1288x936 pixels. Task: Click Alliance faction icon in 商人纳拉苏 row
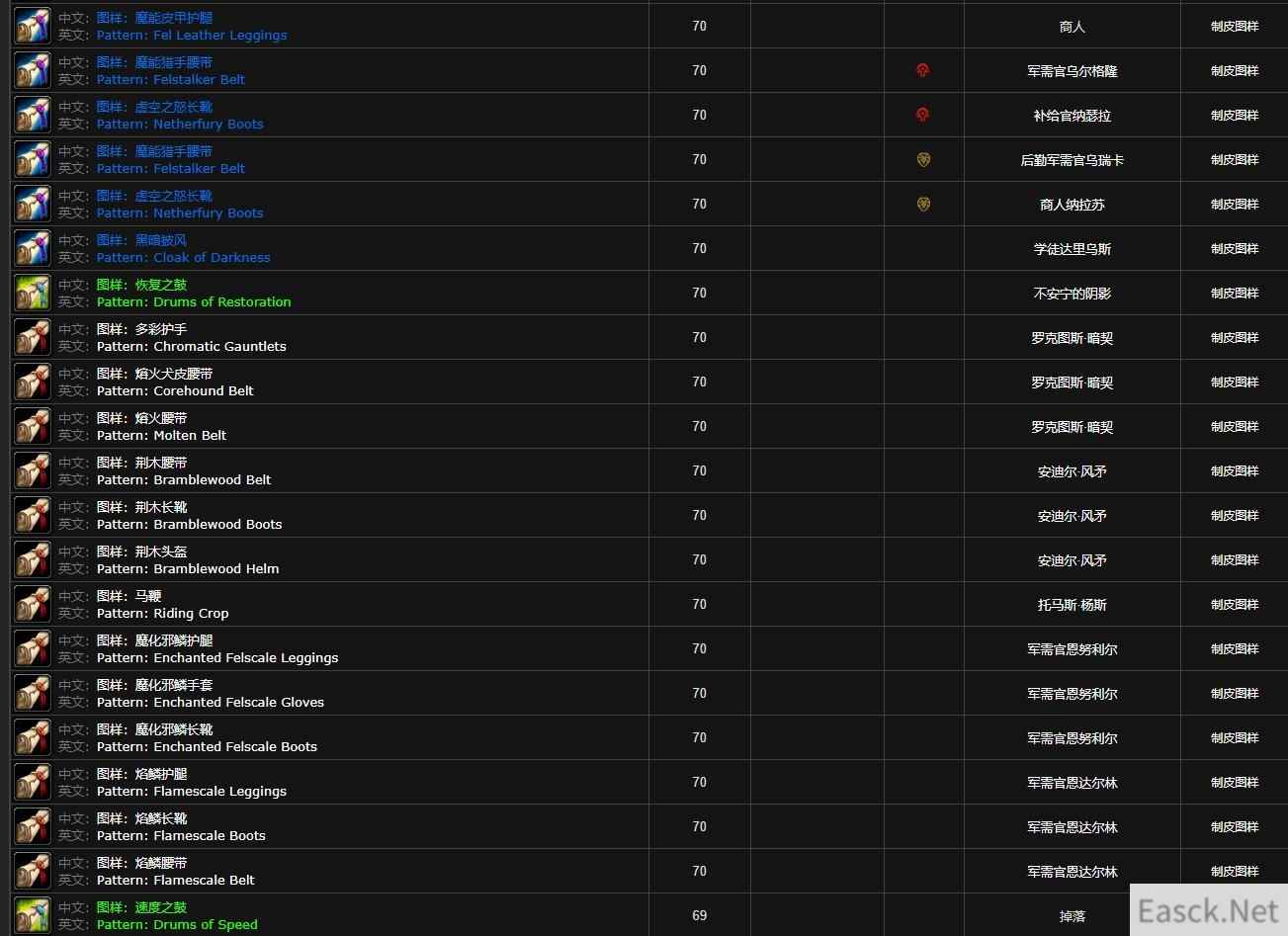(x=923, y=204)
